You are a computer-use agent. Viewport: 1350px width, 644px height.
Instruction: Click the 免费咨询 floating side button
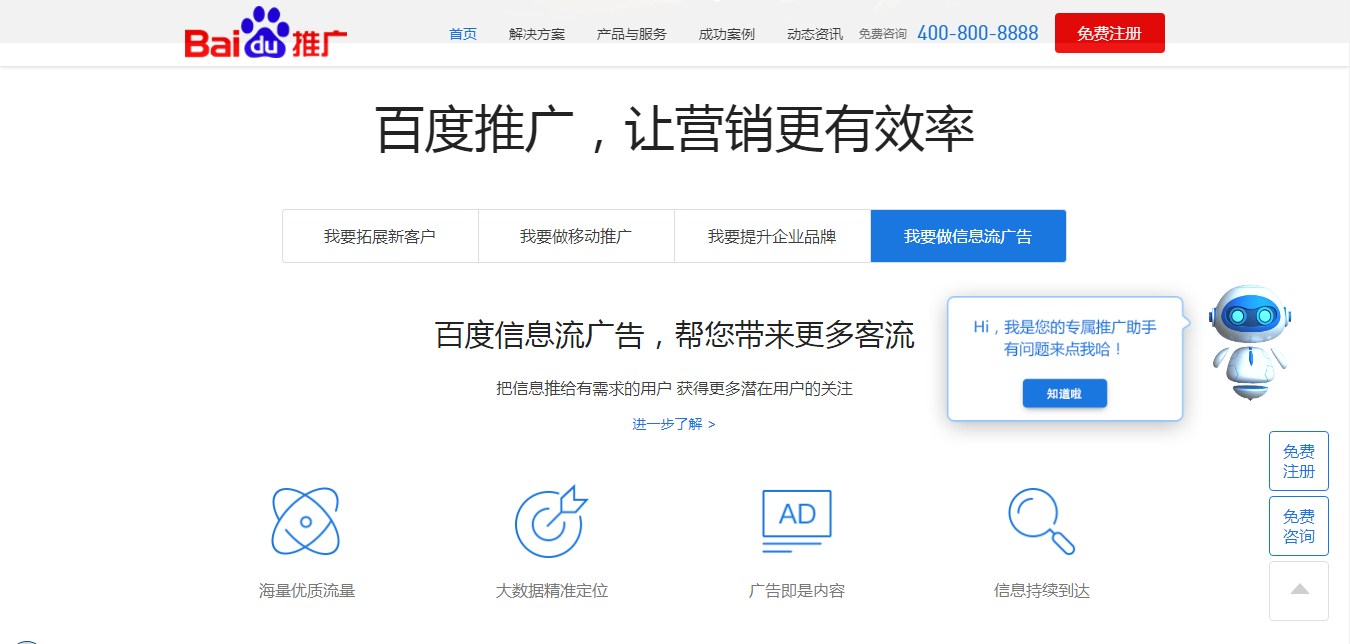coord(1299,526)
